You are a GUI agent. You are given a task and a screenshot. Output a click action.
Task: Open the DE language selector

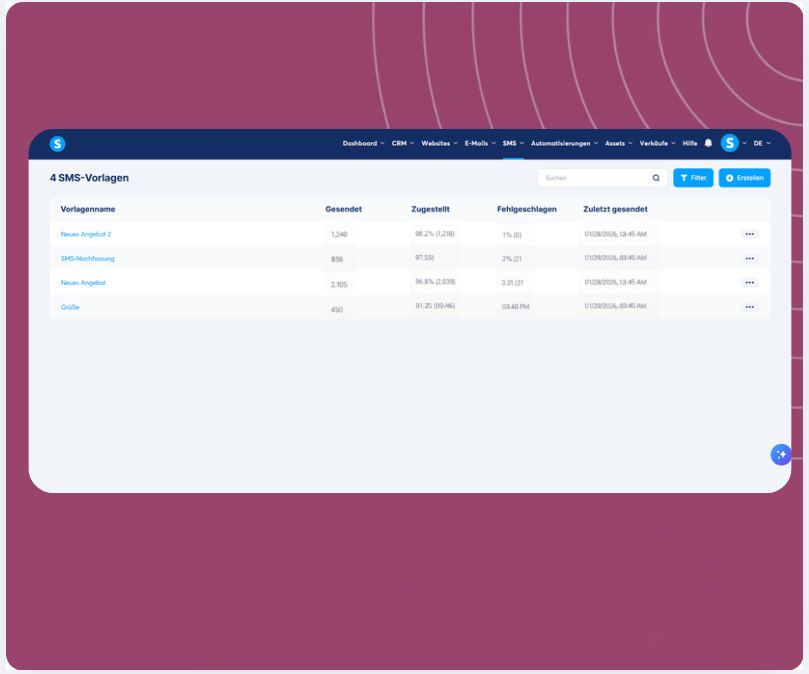click(x=762, y=143)
